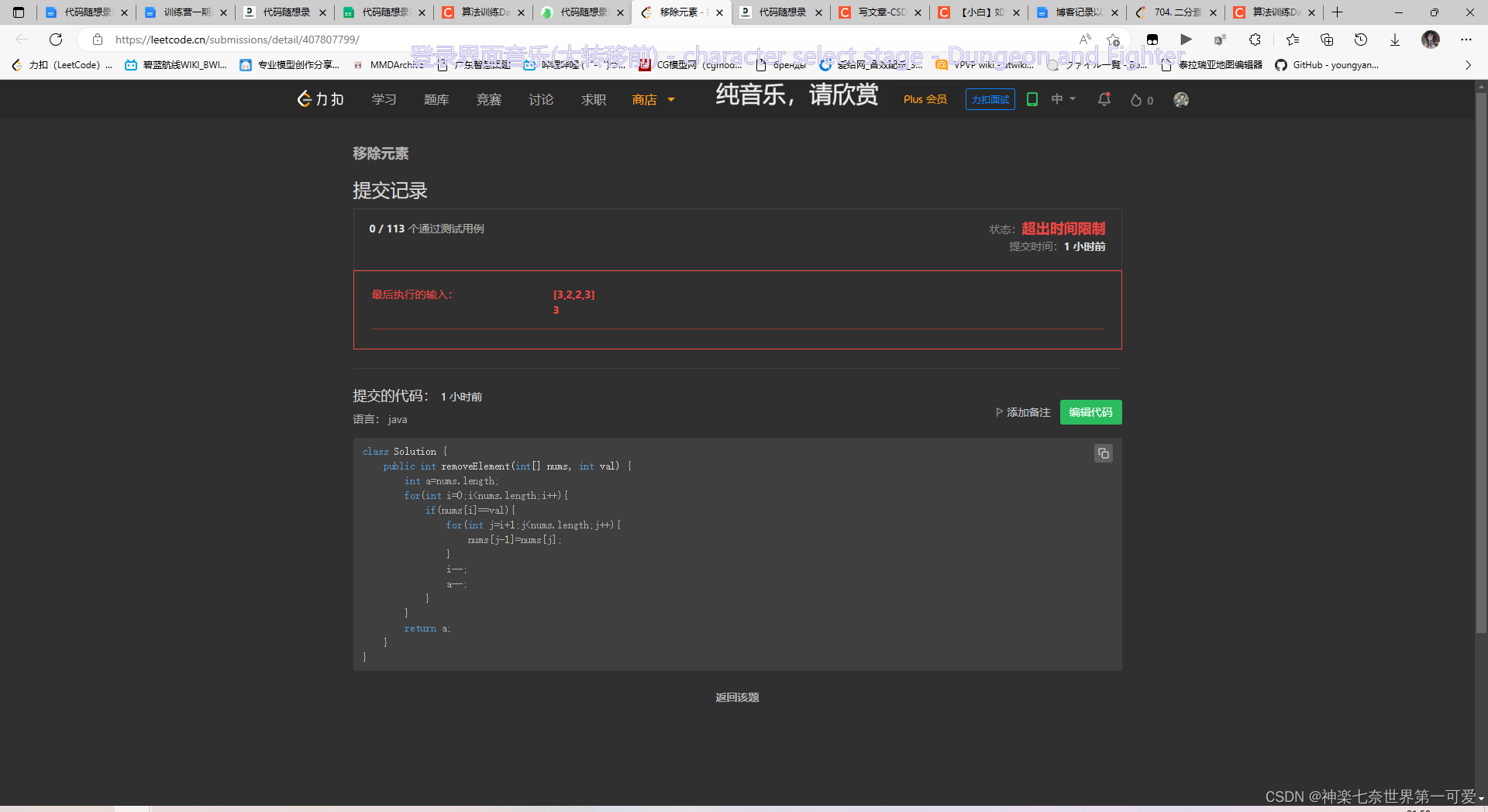The width and height of the screenshot is (1488, 812).
Task: Click the [3,2,2,3] last input text
Action: coord(574,294)
